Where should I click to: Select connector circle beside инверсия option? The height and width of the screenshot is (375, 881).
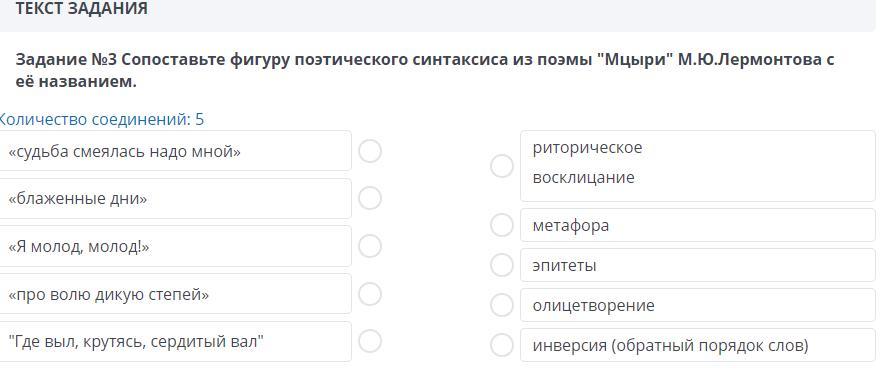[502, 345]
